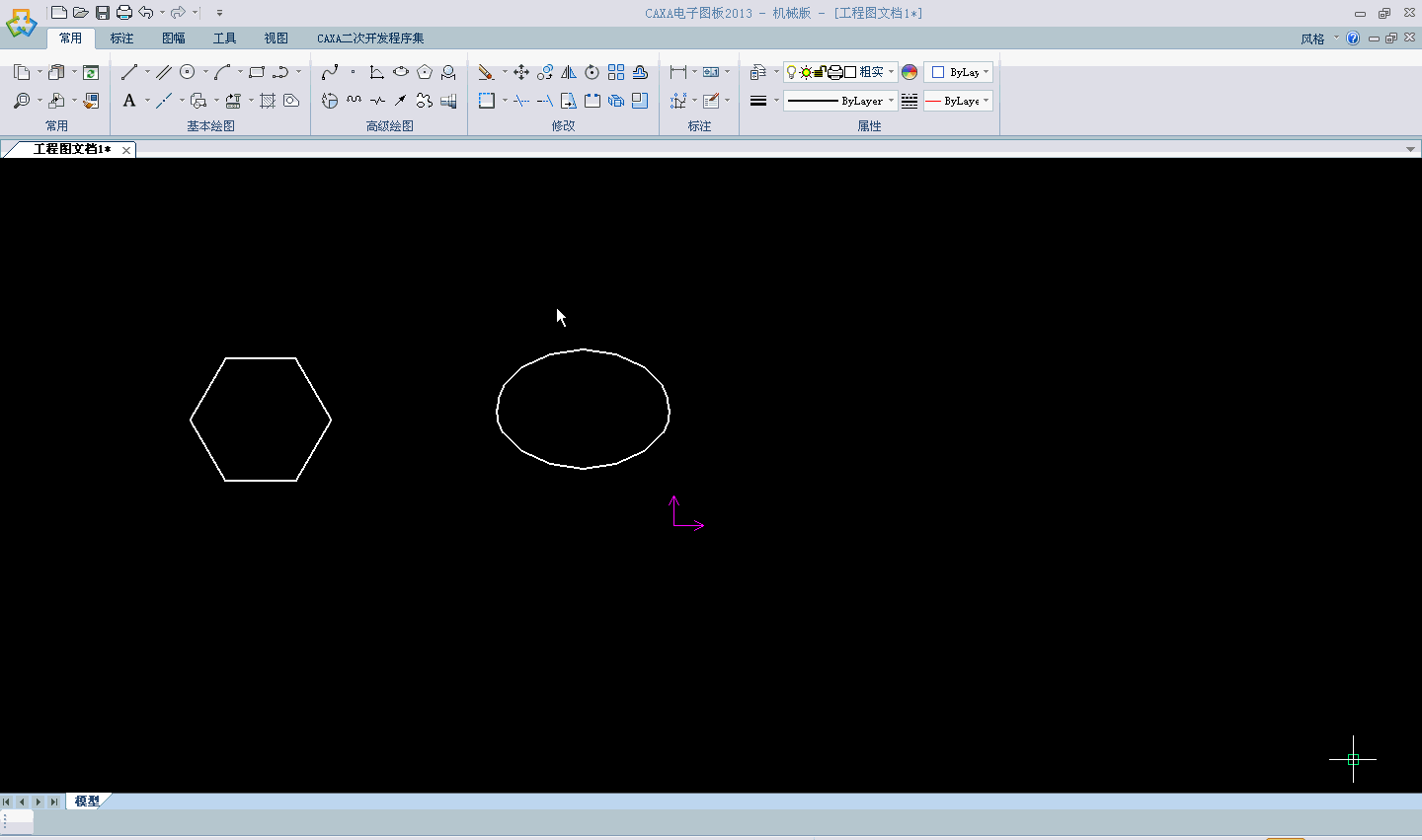Viewport: 1422px width, 840px height.
Task: Select the Line drawing tool
Action: 129,72
